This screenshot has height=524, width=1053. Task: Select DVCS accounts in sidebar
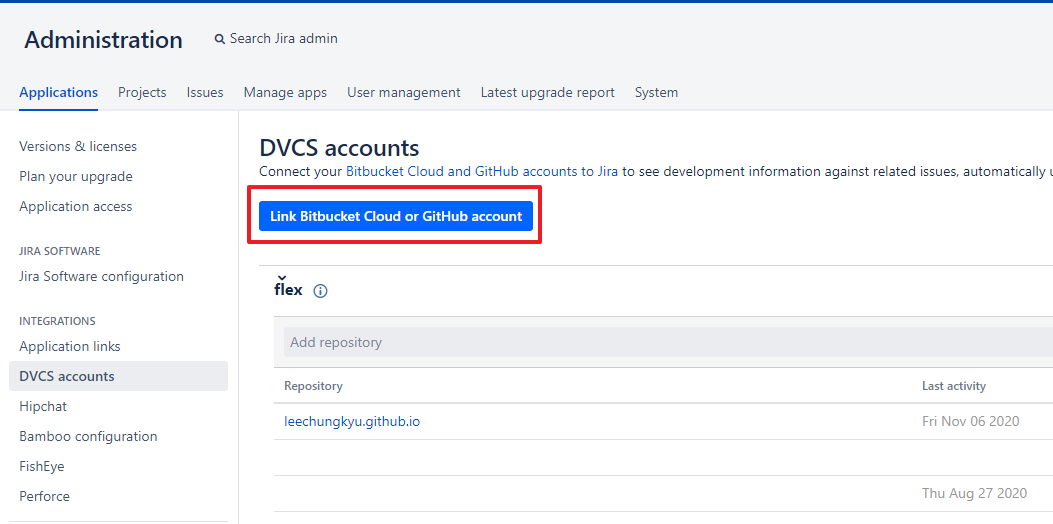pos(118,376)
